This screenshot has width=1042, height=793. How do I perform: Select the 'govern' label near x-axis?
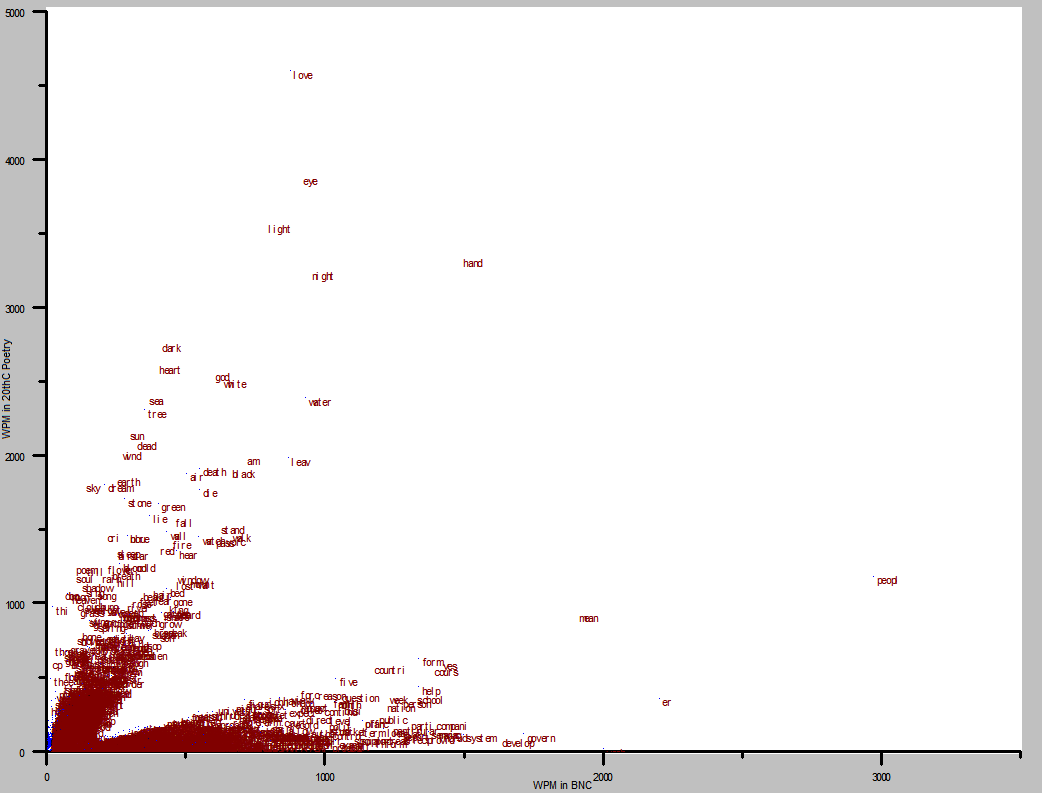click(541, 739)
